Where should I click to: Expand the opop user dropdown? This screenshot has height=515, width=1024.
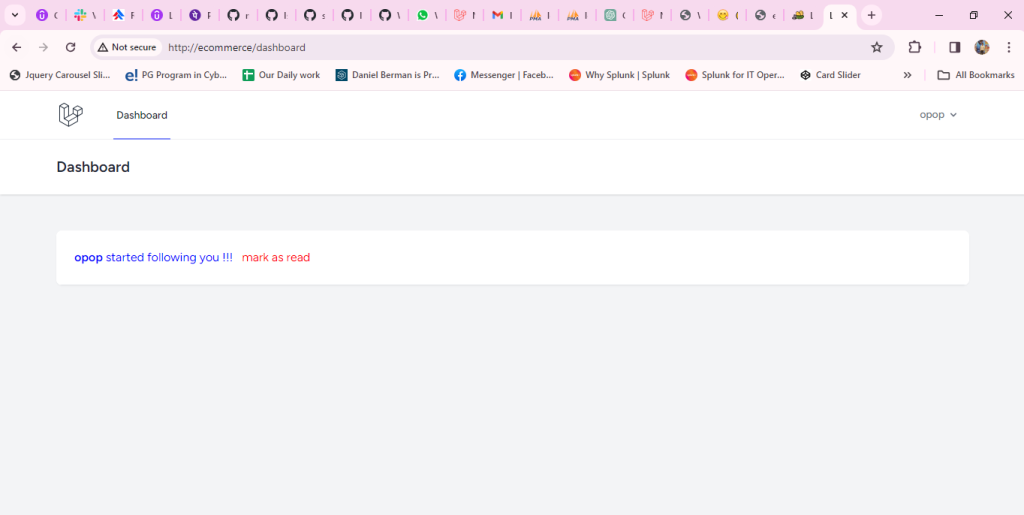click(x=938, y=115)
